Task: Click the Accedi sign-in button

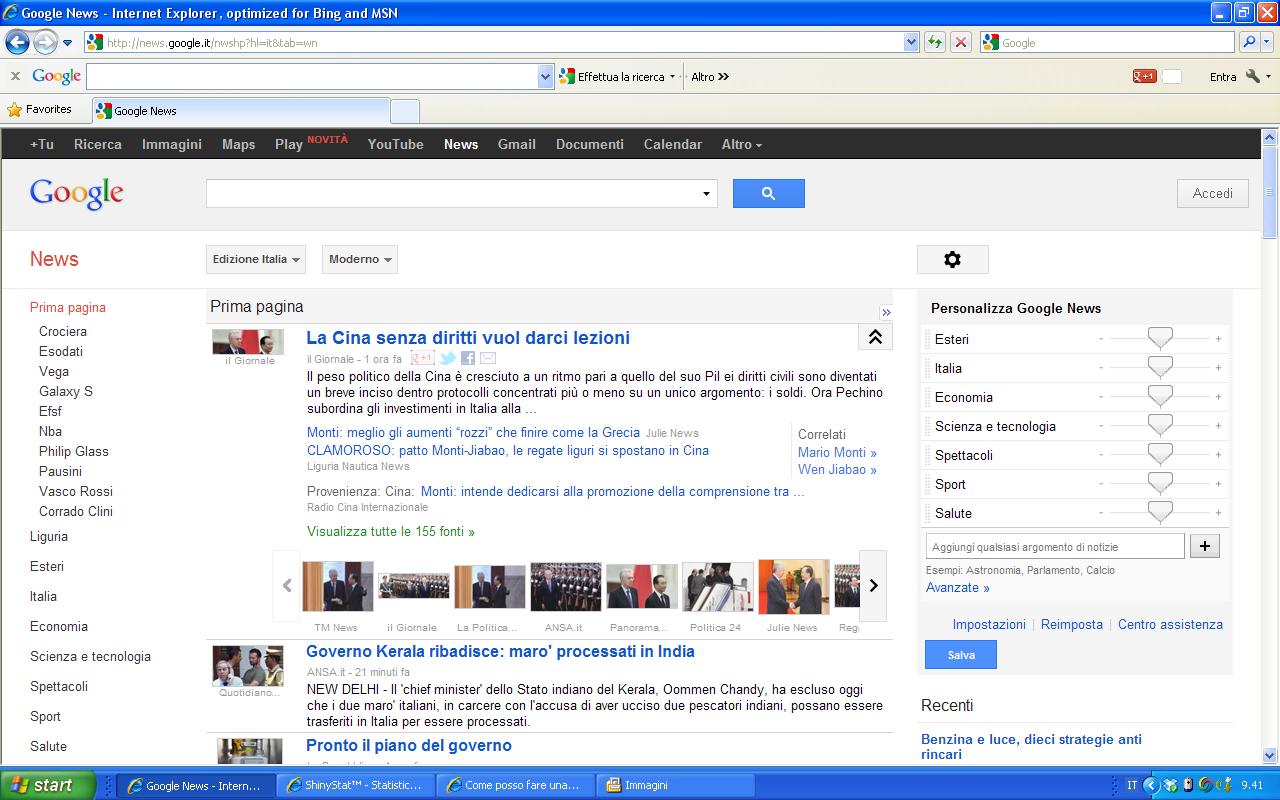Action: [1212, 193]
